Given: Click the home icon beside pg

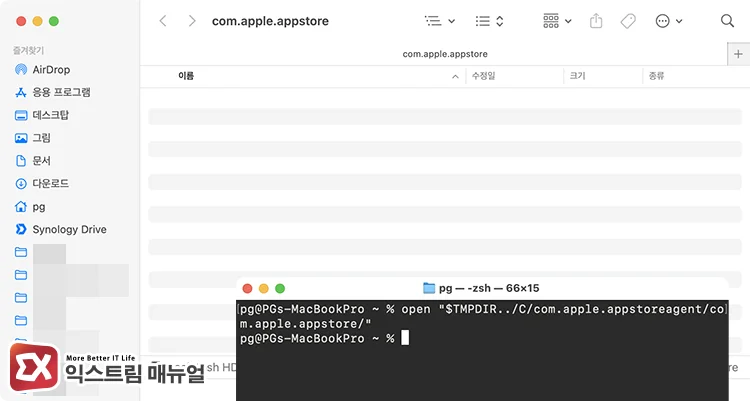Looking at the screenshot, I should 21,207.
